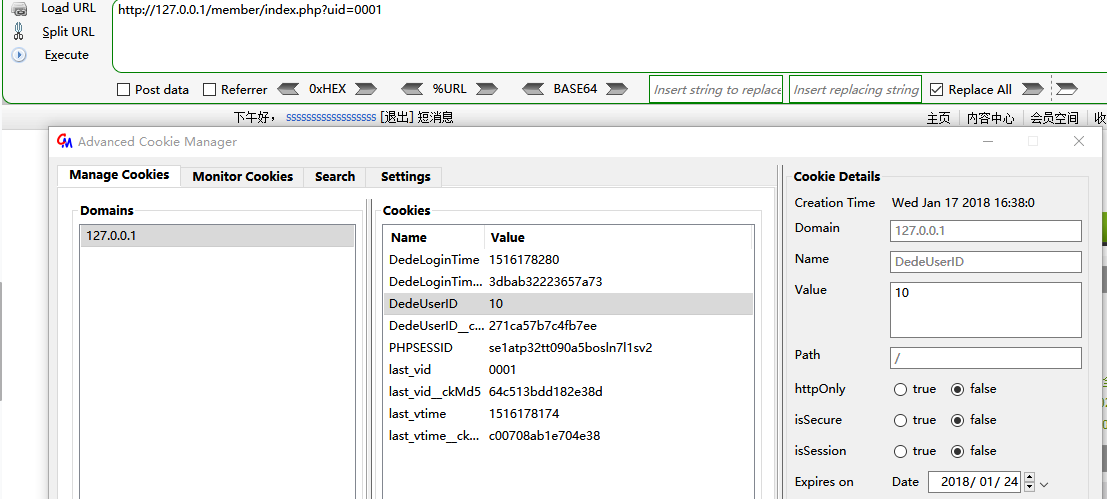Image resolution: width=1107 pixels, height=499 pixels.
Task: Click the cookie Value text box
Action: click(x=986, y=310)
